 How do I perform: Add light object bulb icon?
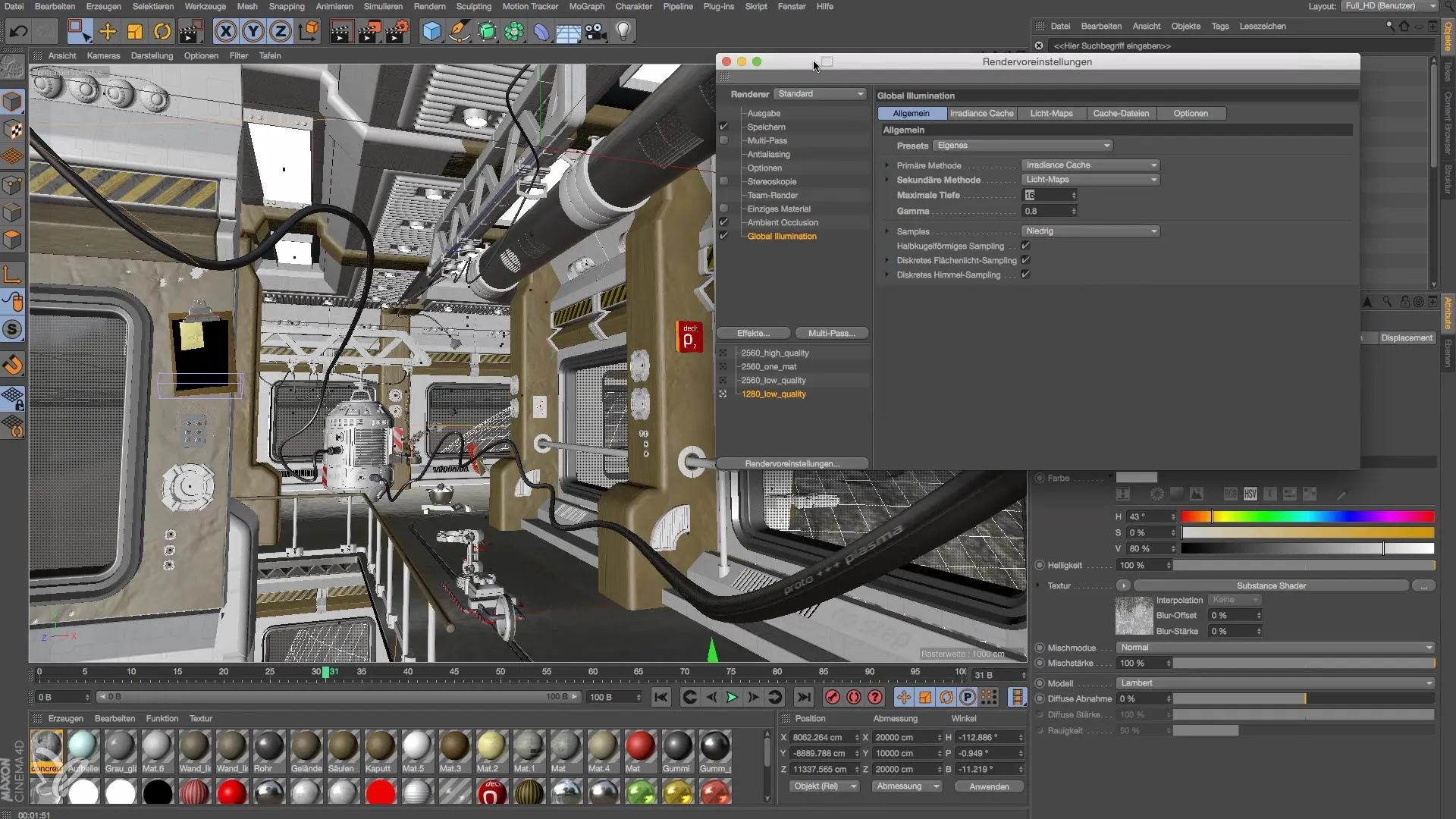coord(623,31)
